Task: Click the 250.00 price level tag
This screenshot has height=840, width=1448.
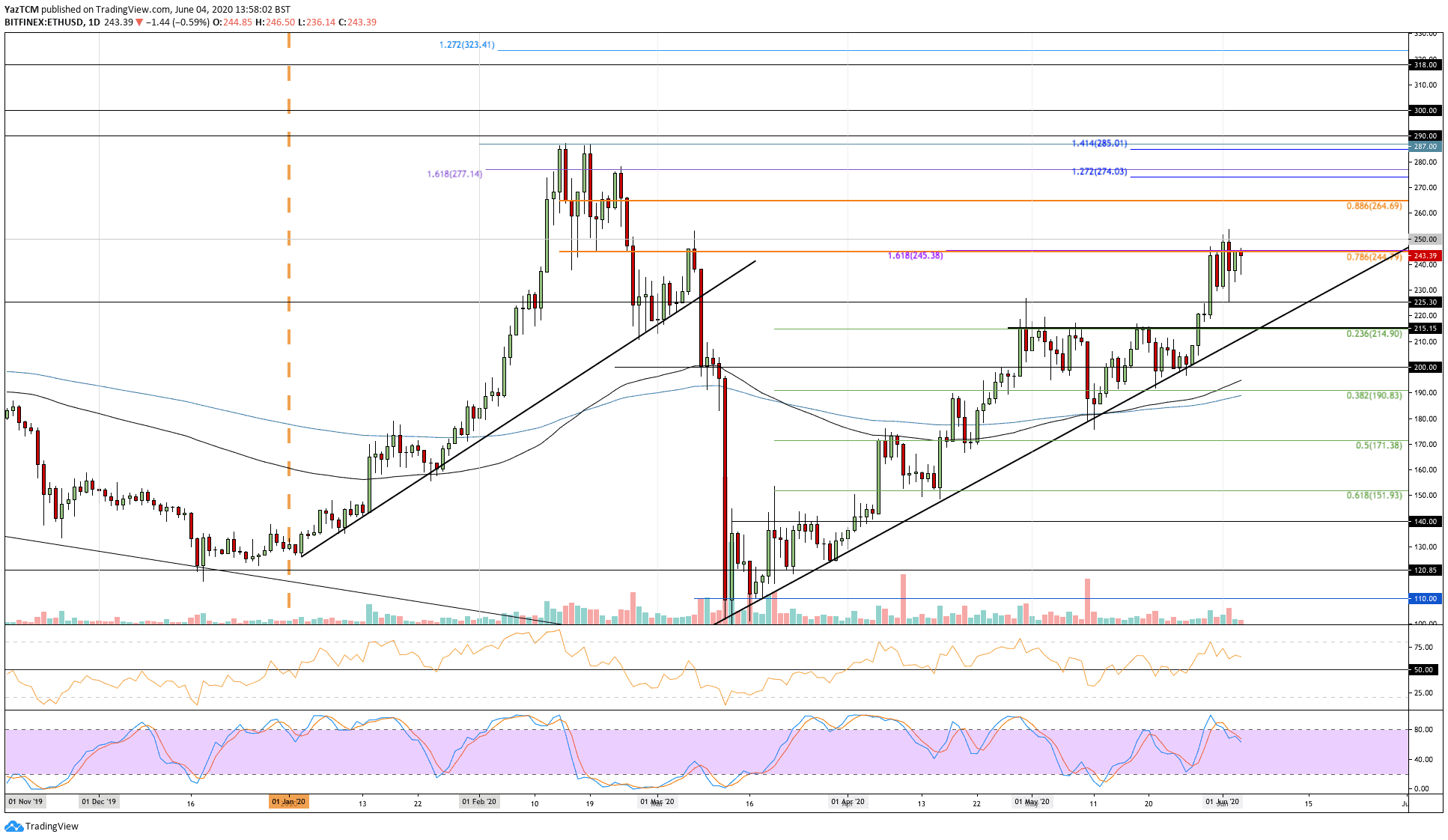Action: pyautogui.click(x=1425, y=239)
